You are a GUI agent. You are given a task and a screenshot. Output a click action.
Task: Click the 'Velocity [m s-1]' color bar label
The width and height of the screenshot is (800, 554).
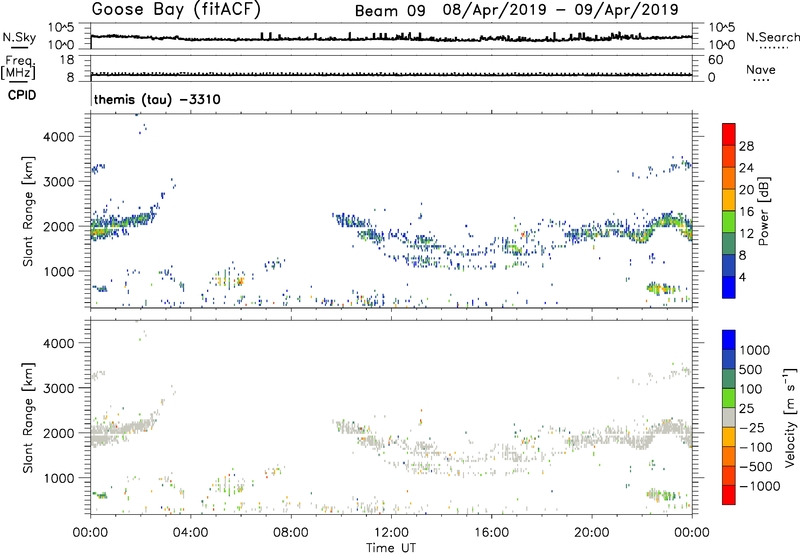(790, 417)
